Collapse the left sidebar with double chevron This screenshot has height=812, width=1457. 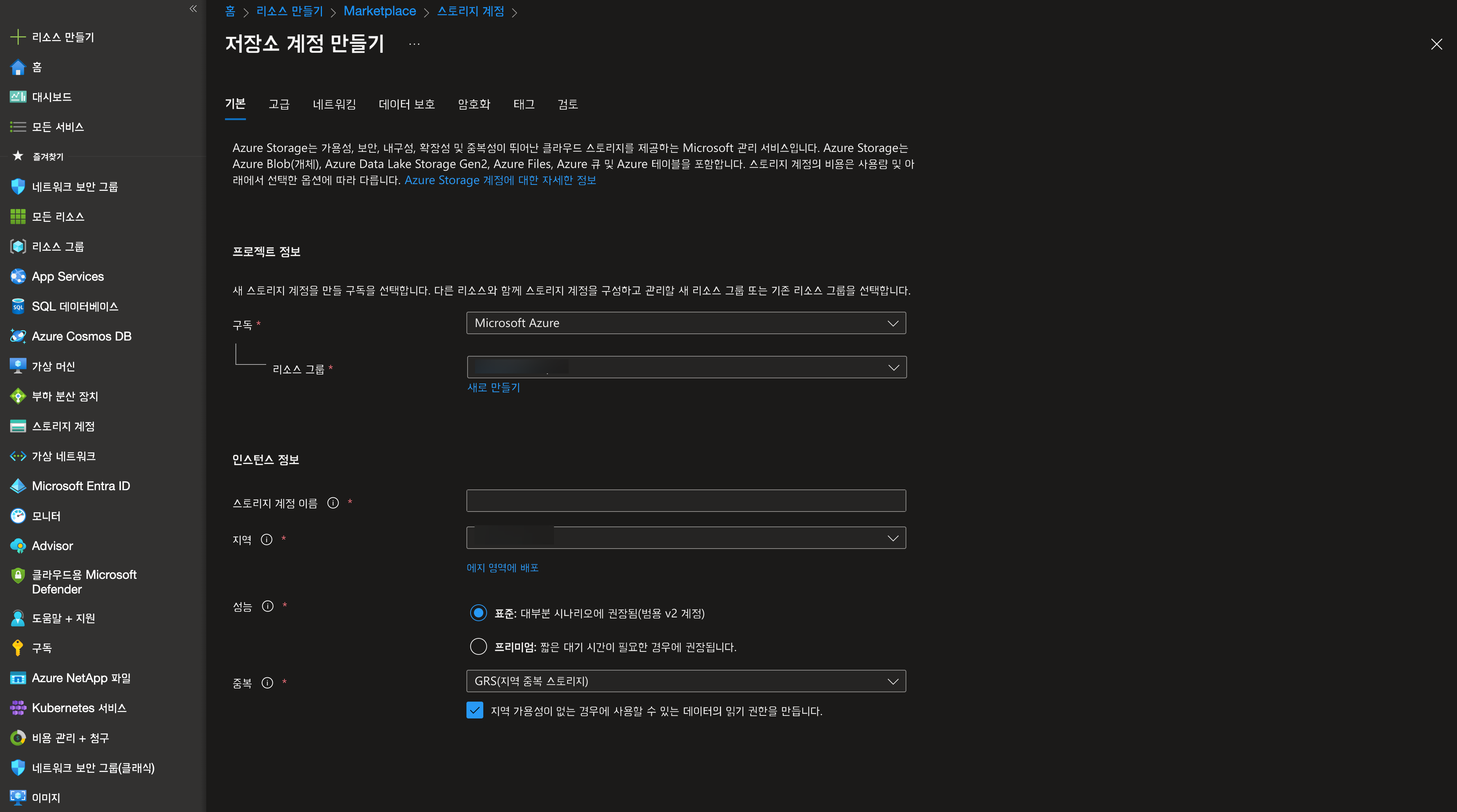tap(194, 9)
